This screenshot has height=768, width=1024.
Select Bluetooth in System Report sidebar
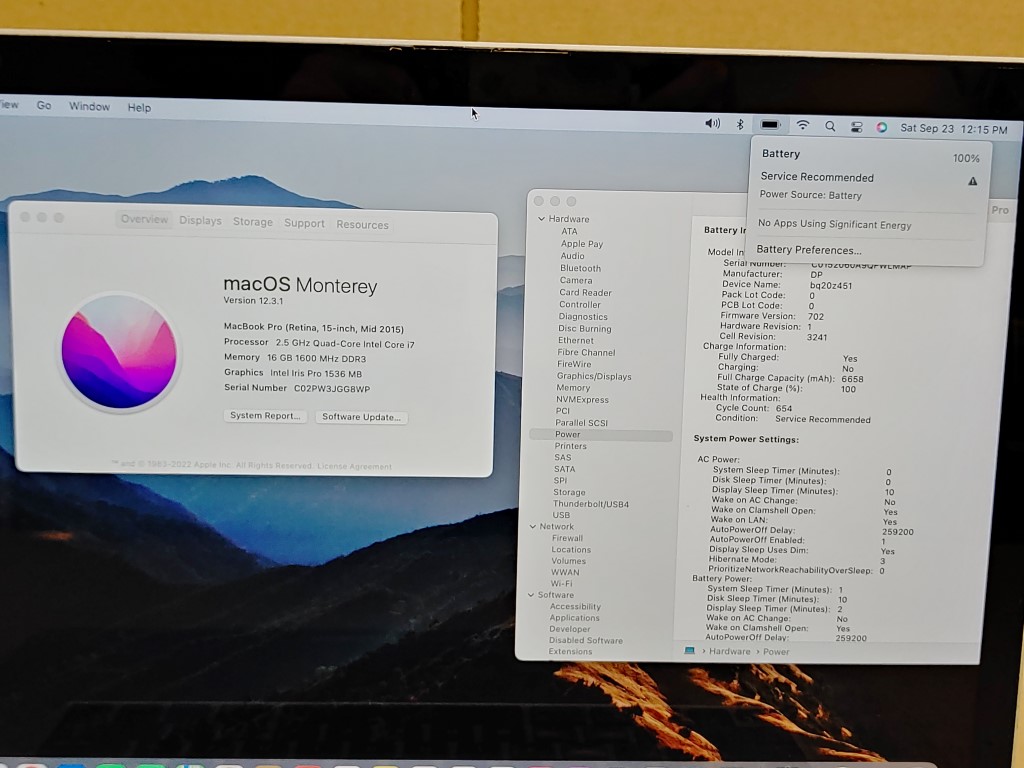click(581, 268)
